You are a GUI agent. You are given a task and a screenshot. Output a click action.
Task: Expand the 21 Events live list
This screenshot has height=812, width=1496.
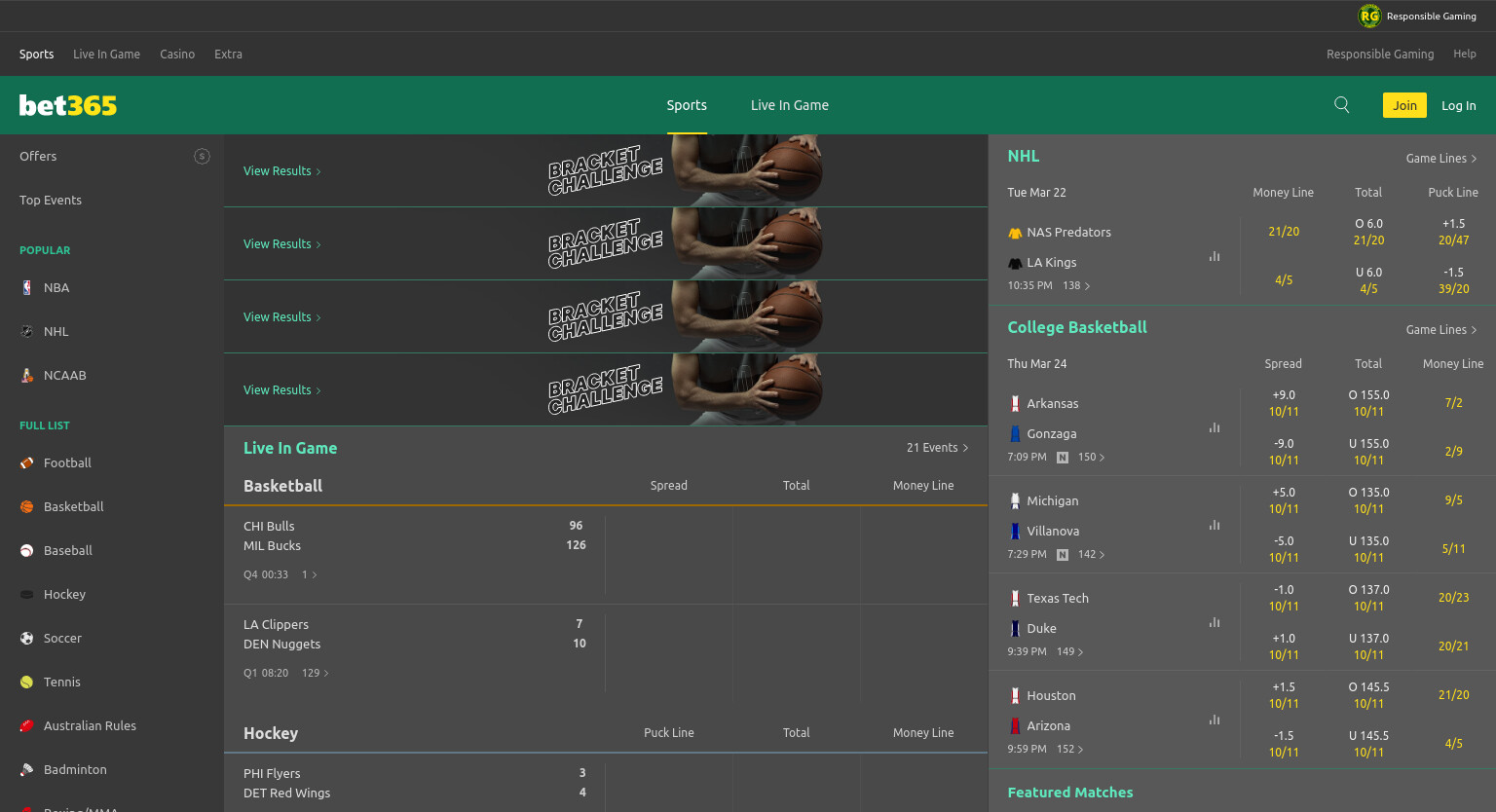pos(937,448)
